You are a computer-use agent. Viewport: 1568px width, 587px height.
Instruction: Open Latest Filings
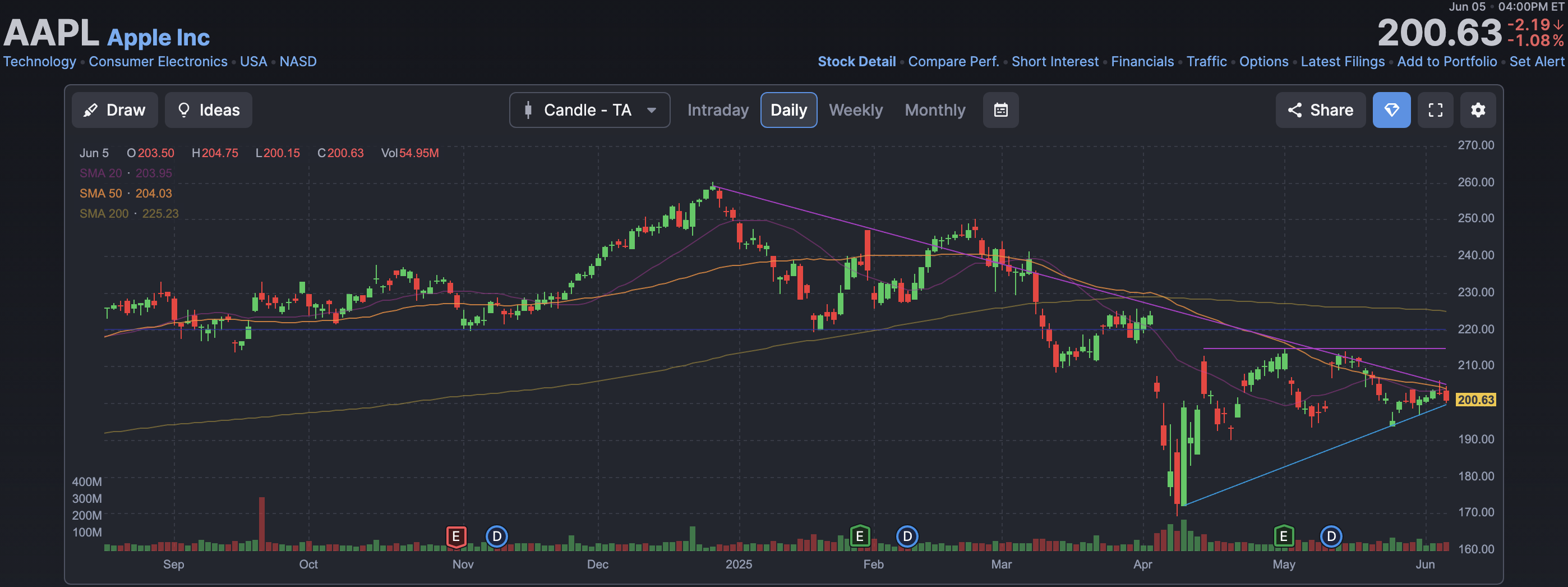pos(1342,62)
